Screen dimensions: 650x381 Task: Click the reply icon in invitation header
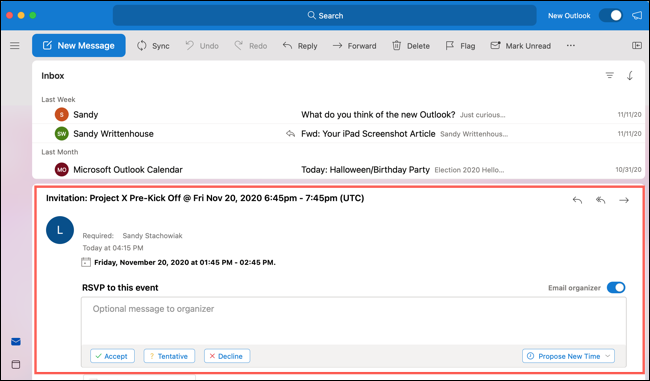[577, 200]
